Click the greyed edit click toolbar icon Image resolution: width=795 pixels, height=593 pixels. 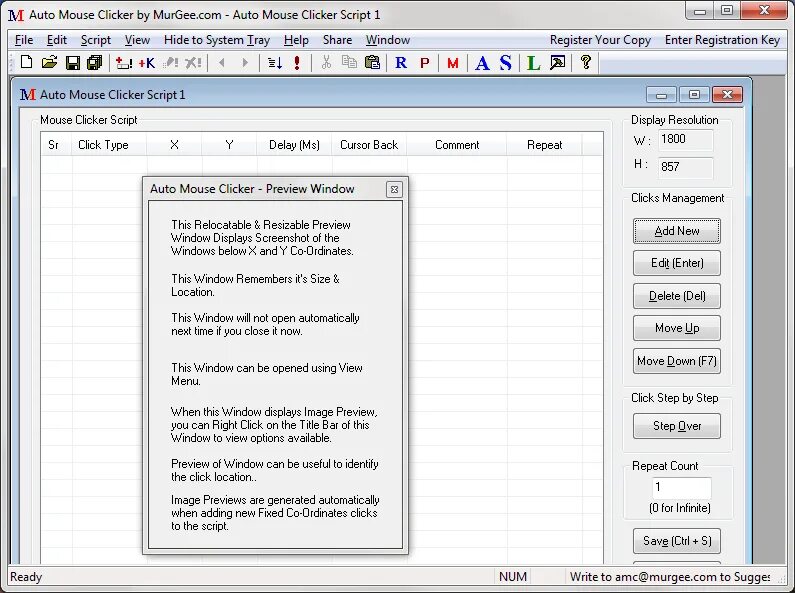[170, 63]
